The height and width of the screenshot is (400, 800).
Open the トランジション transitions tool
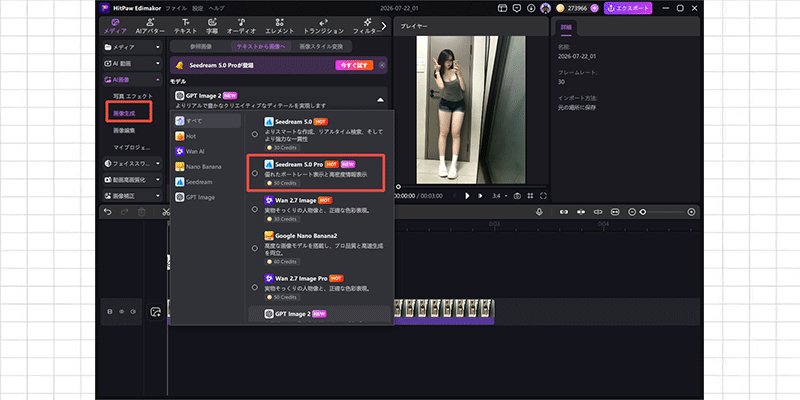(323, 26)
